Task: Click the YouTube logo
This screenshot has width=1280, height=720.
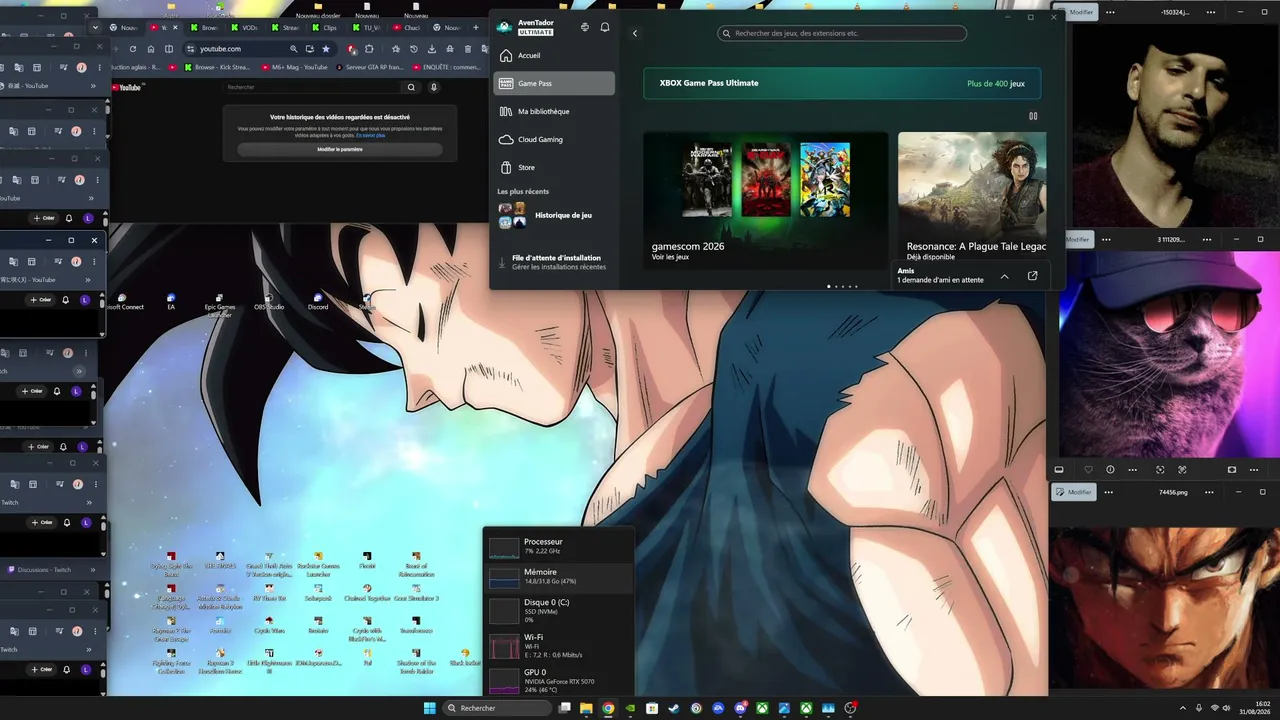Action: 128,87
